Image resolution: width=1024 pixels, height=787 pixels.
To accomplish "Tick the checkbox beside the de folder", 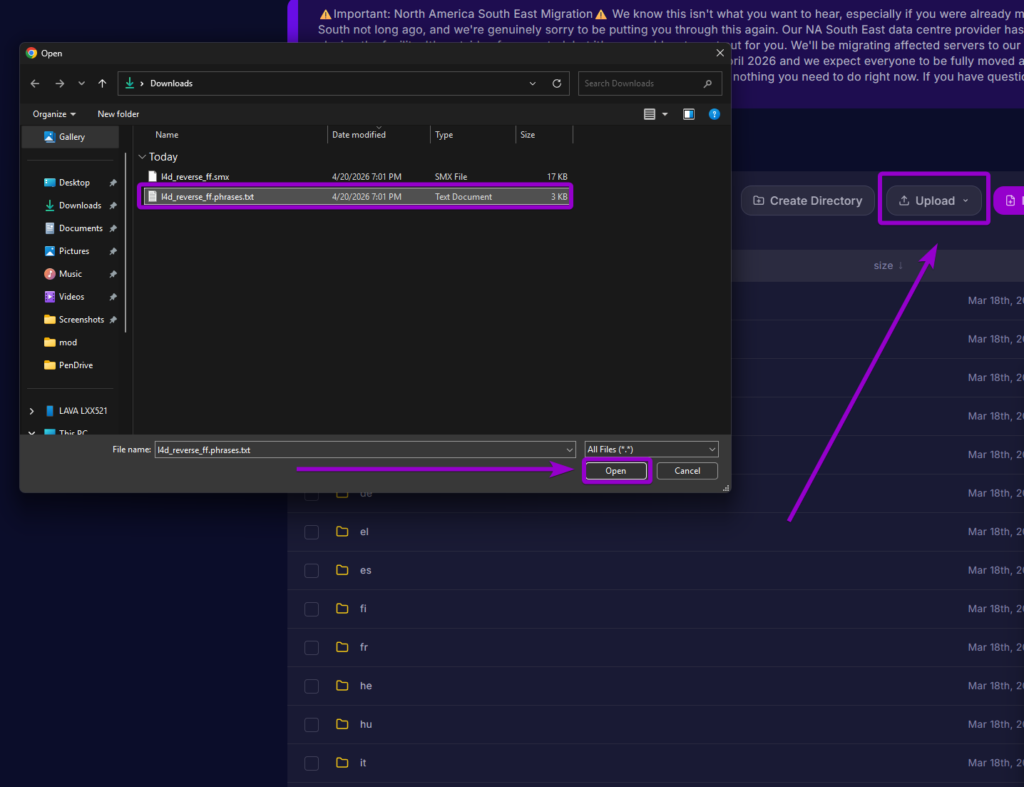I will coord(311,493).
